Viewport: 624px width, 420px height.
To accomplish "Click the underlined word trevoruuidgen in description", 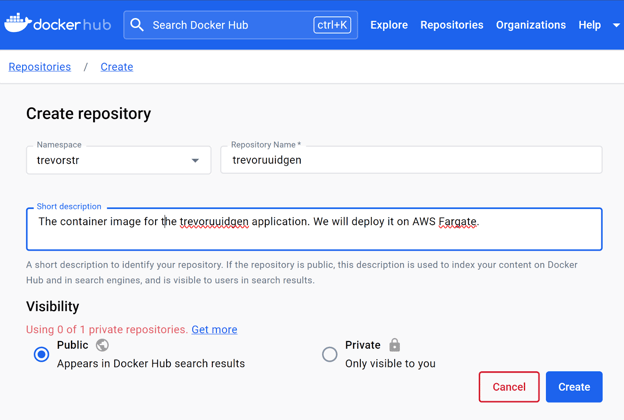I will tap(214, 222).
